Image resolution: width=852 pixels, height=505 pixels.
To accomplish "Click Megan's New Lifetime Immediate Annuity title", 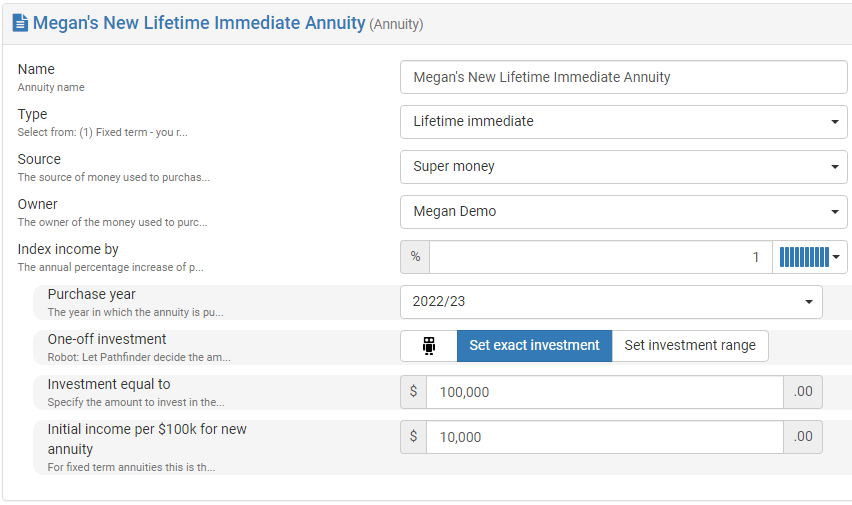I will click(x=199, y=23).
